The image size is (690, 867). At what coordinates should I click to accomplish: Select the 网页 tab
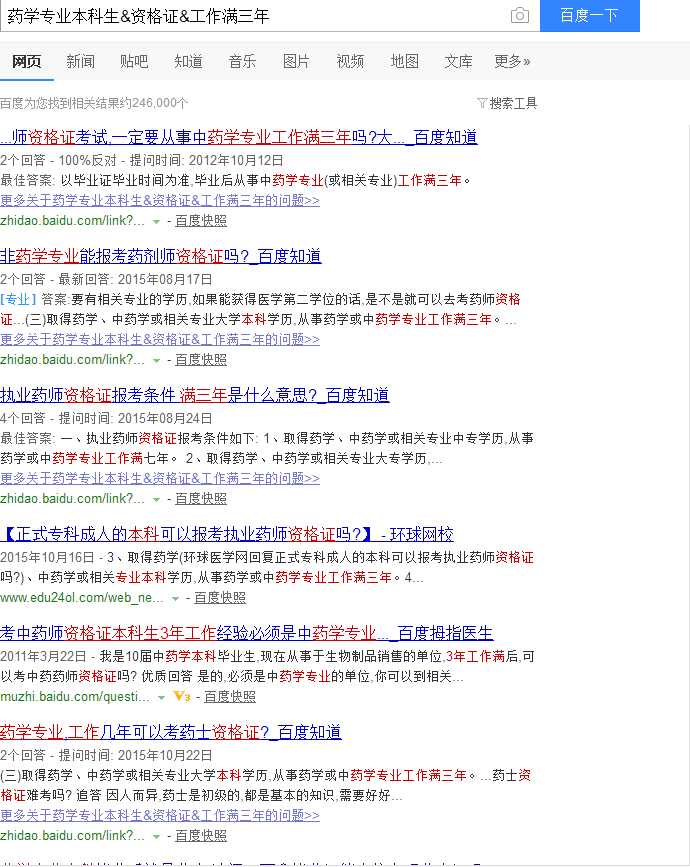pyautogui.click(x=27, y=61)
